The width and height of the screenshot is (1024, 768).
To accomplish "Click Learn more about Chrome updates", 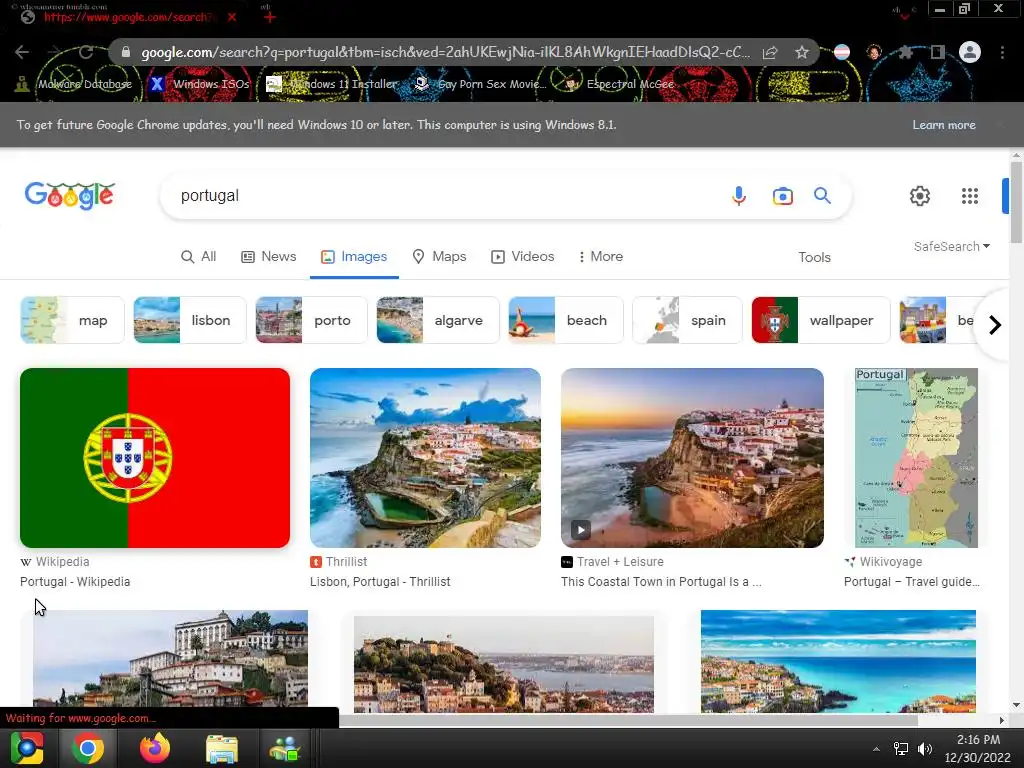I will (944, 125).
